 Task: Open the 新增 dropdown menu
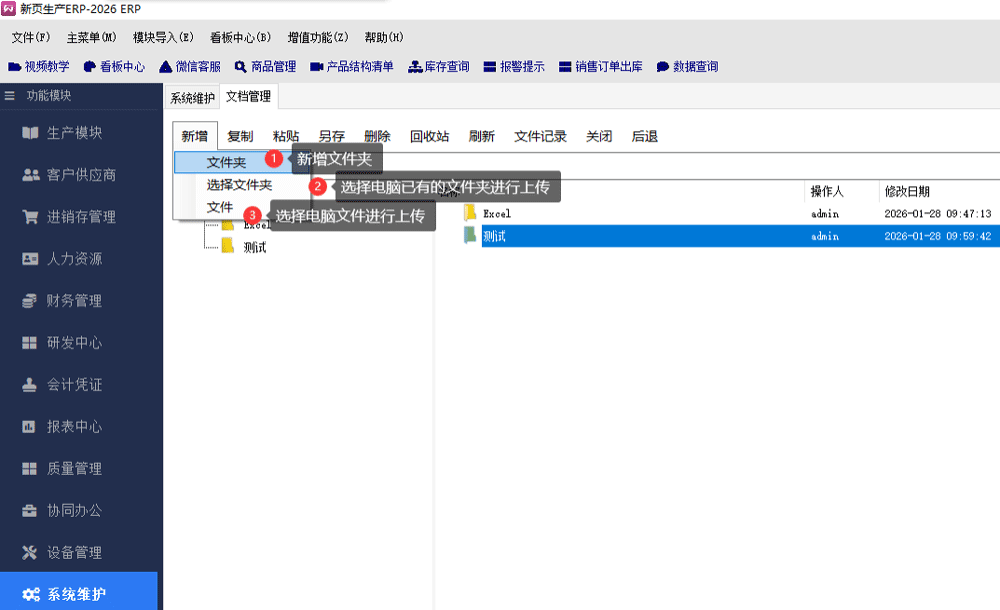click(195, 137)
